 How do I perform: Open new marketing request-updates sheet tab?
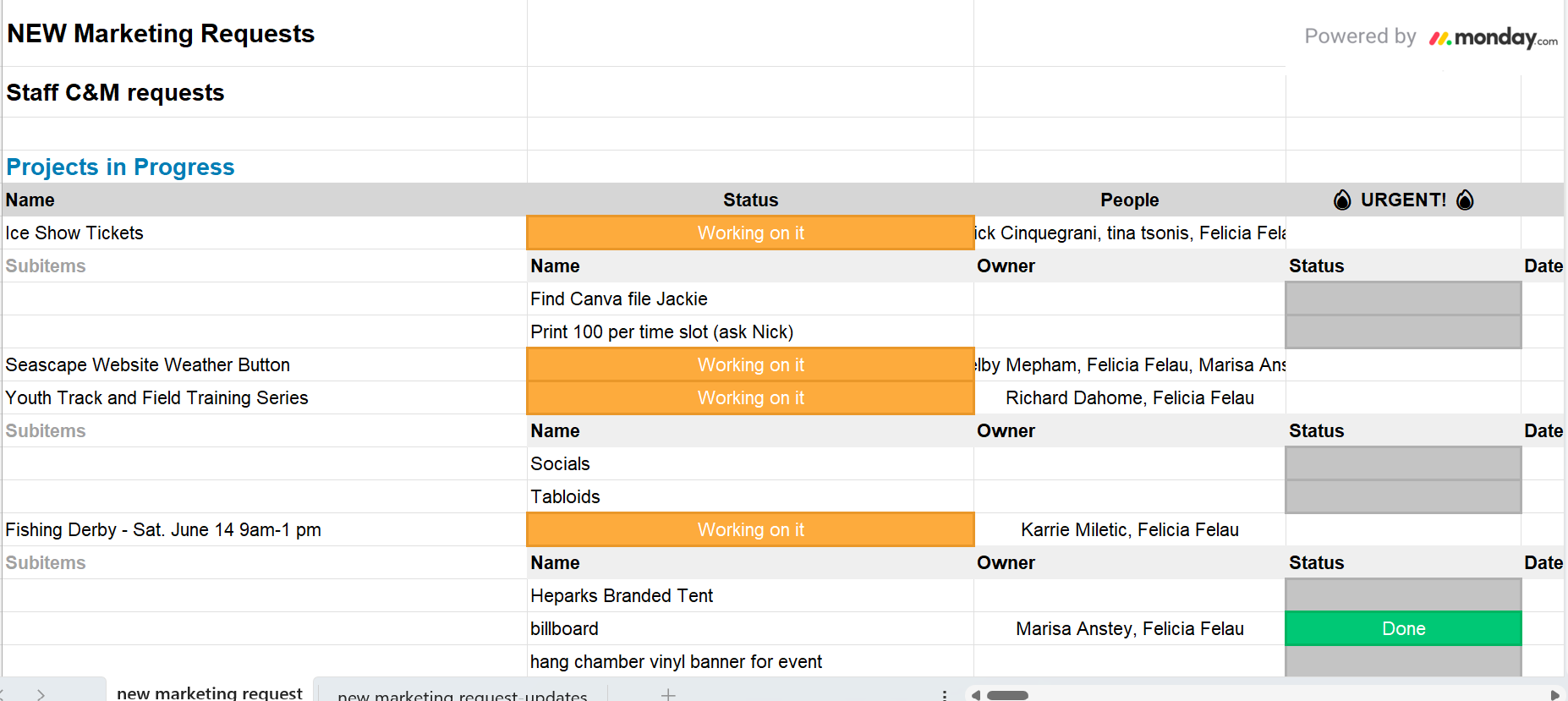pos(462,694)
